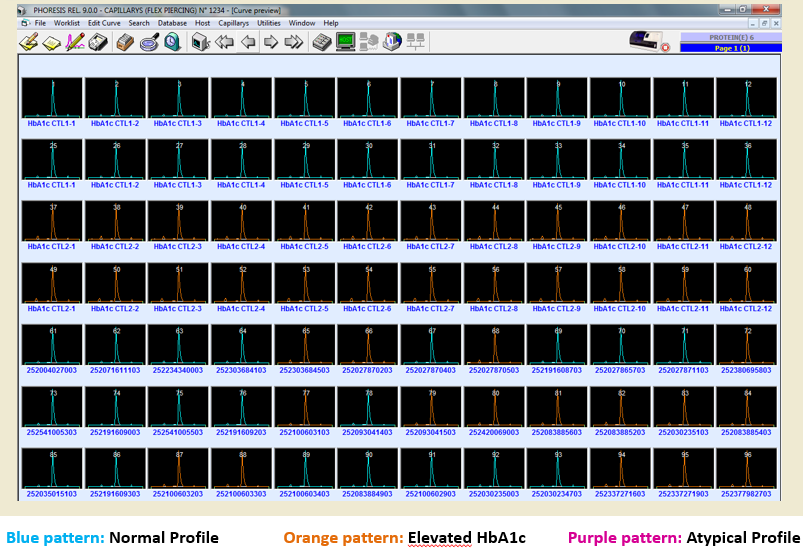The image size is (803, 551).
Task: Open the Utilities menu
Action: [x=269, y=22]
